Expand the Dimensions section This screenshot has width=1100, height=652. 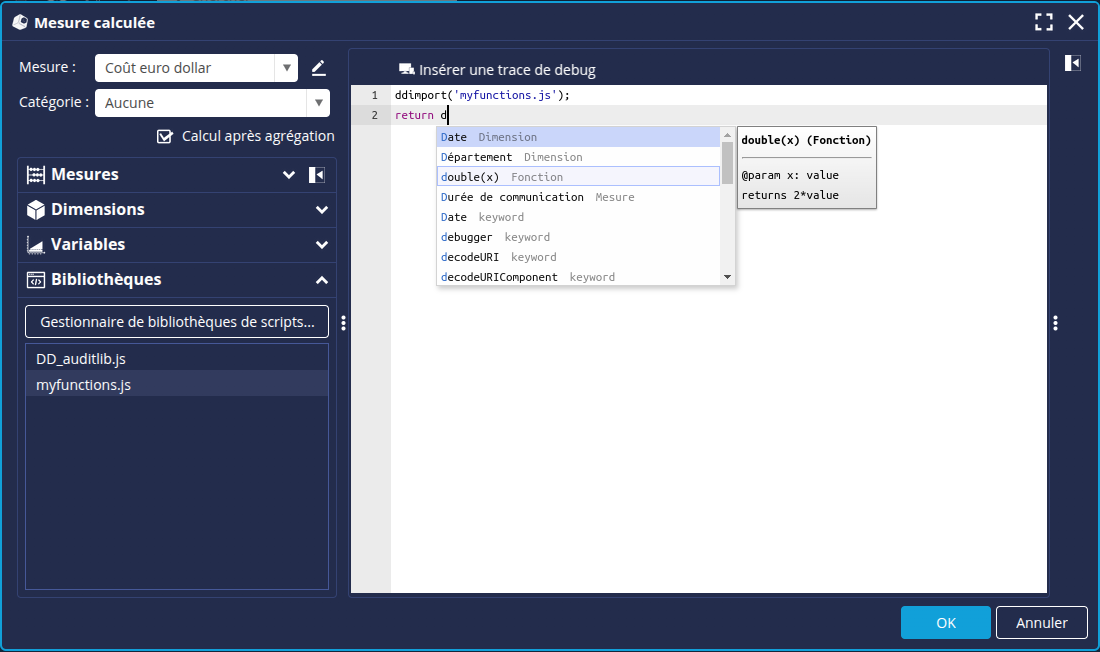(x=321, y=209)
